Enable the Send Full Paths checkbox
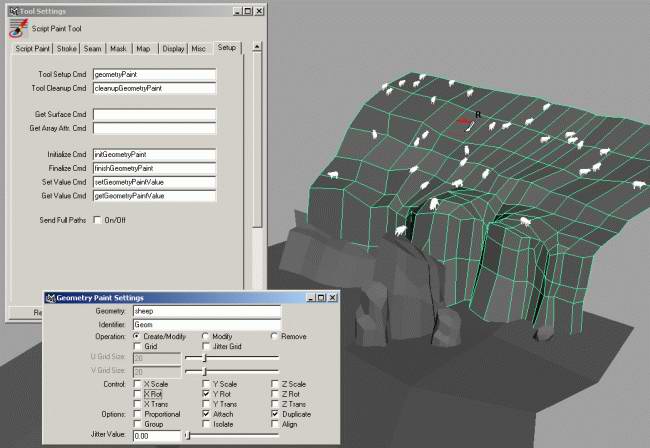Viewport: 650px width, 448px height. (97, 219)
